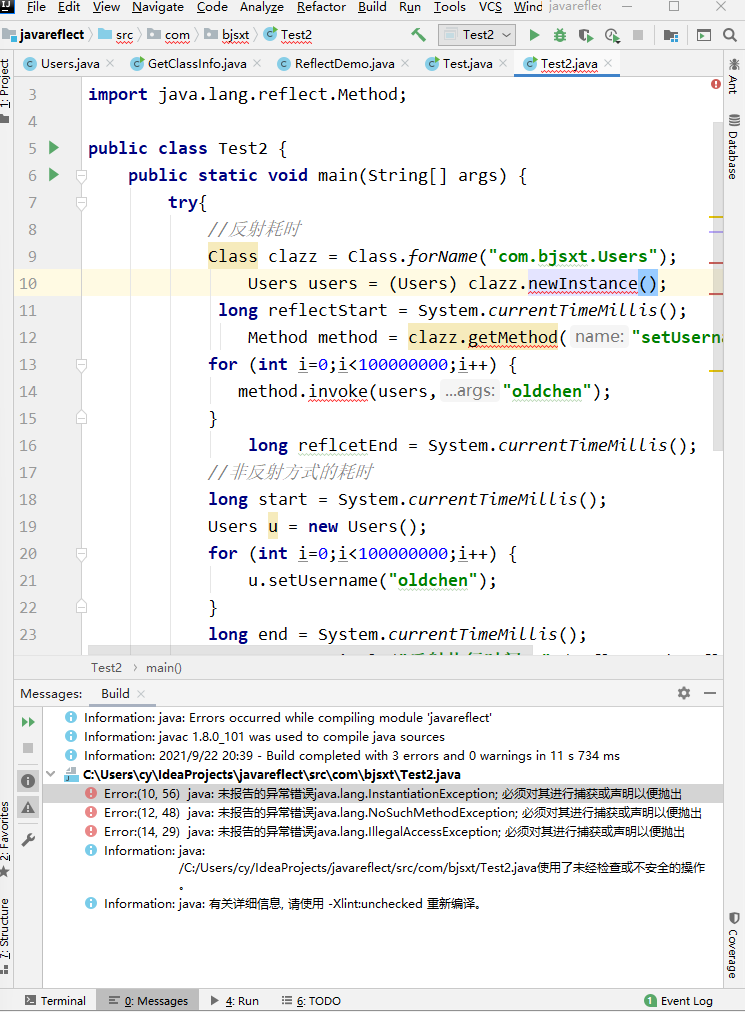Open the Ant tool window

point(734,76)
